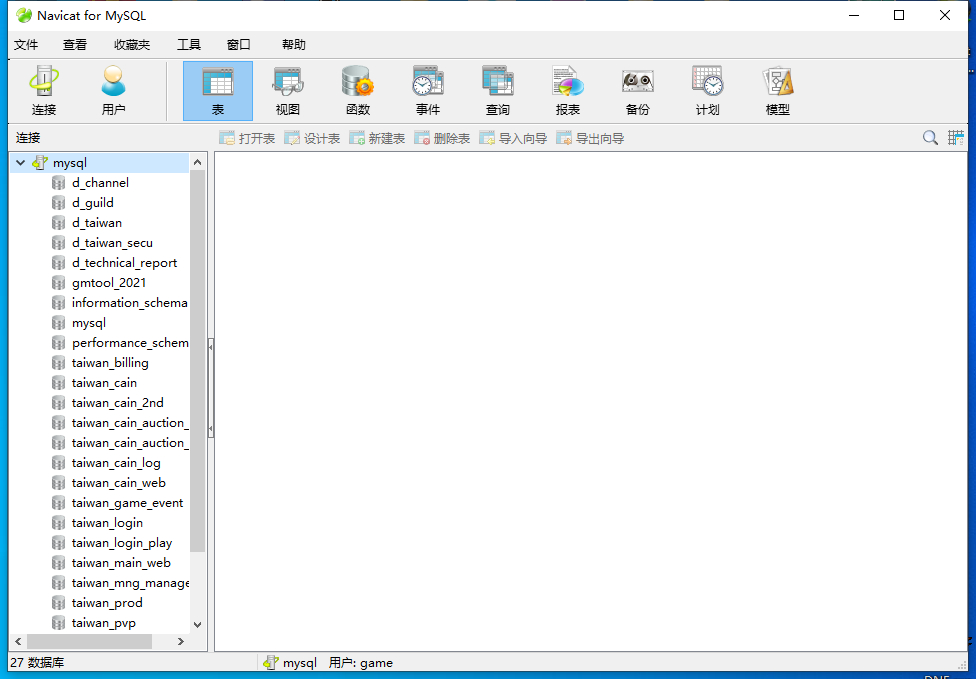
Task: Select the d_guild database
Action: pos(93,203)
